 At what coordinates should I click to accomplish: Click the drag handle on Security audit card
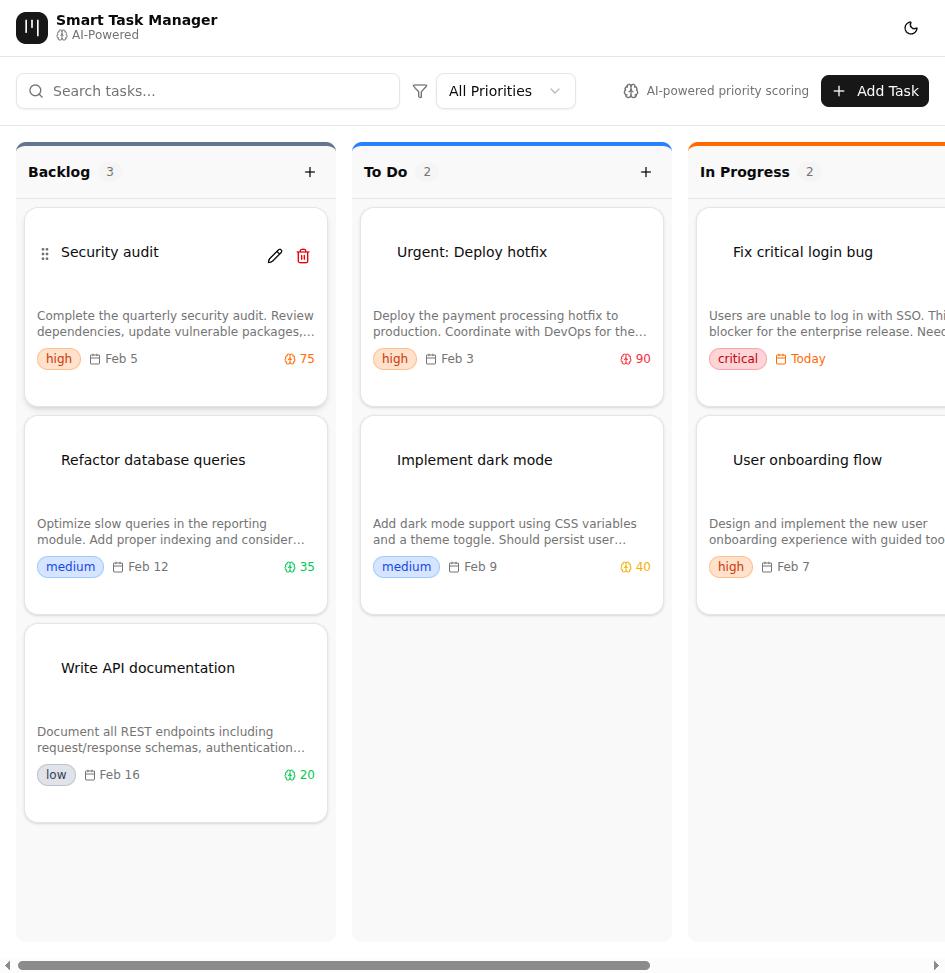coord(45,254)
